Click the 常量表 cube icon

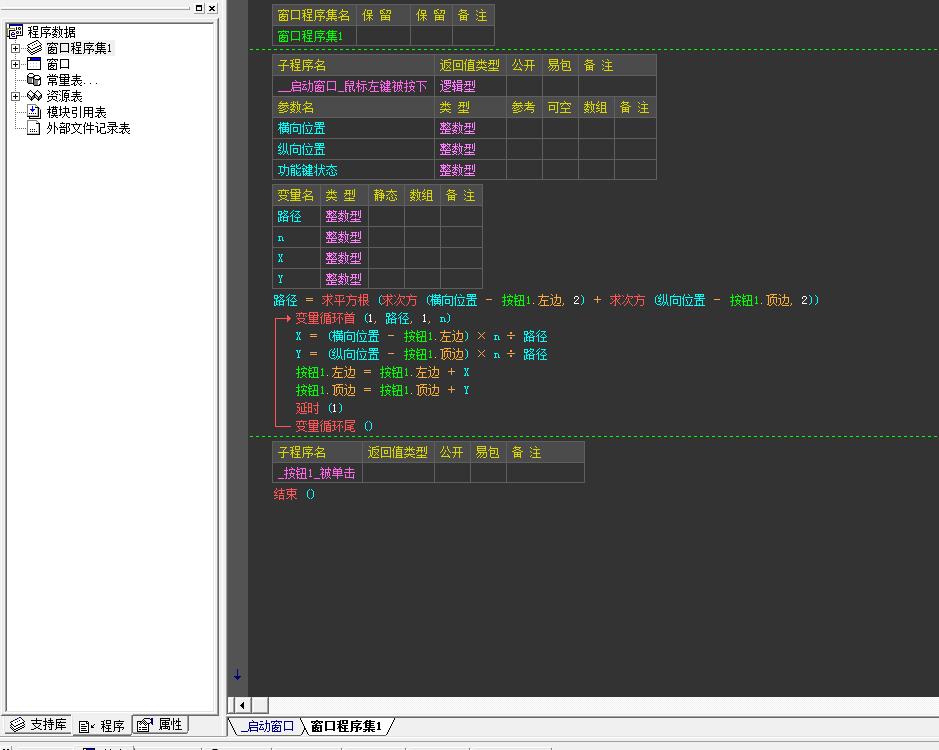coord(35,80)
